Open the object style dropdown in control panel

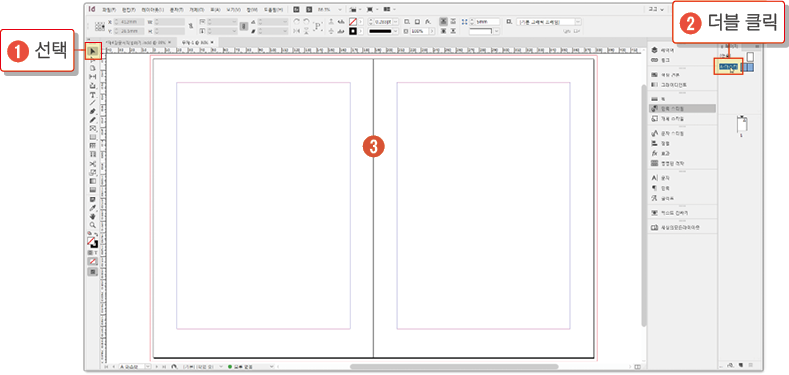coord(578,22)
